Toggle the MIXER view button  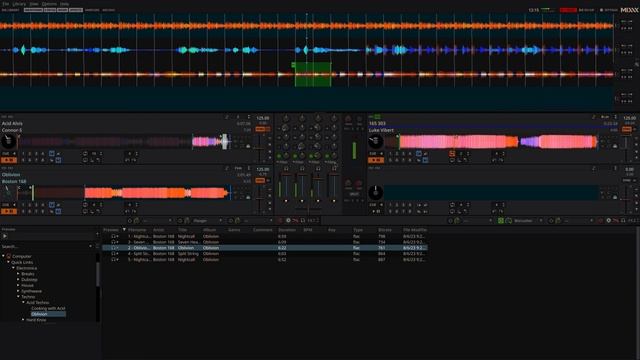tap(62, 10)
